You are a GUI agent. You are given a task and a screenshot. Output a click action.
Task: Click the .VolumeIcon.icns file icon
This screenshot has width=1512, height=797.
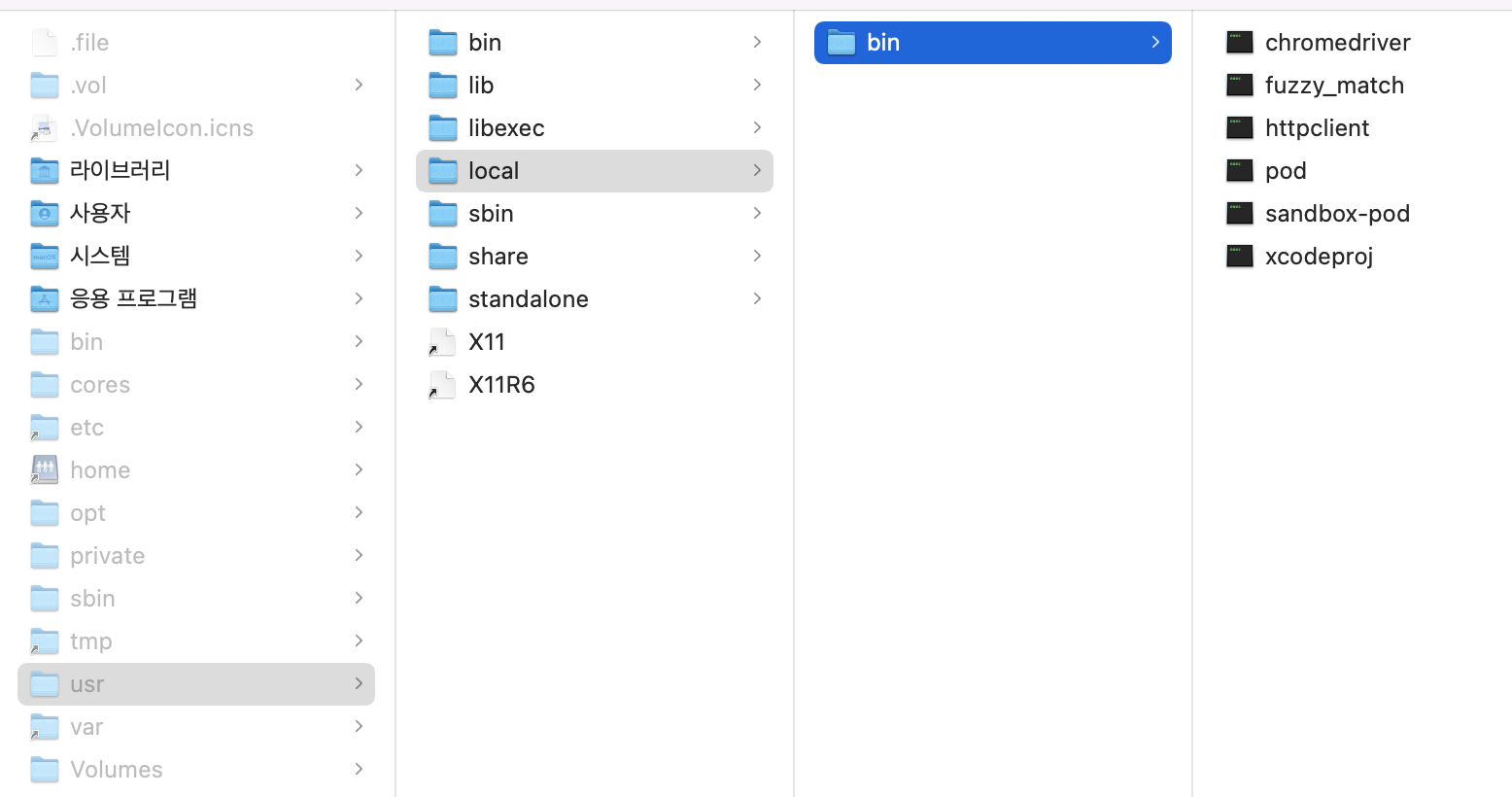point(45,127)
